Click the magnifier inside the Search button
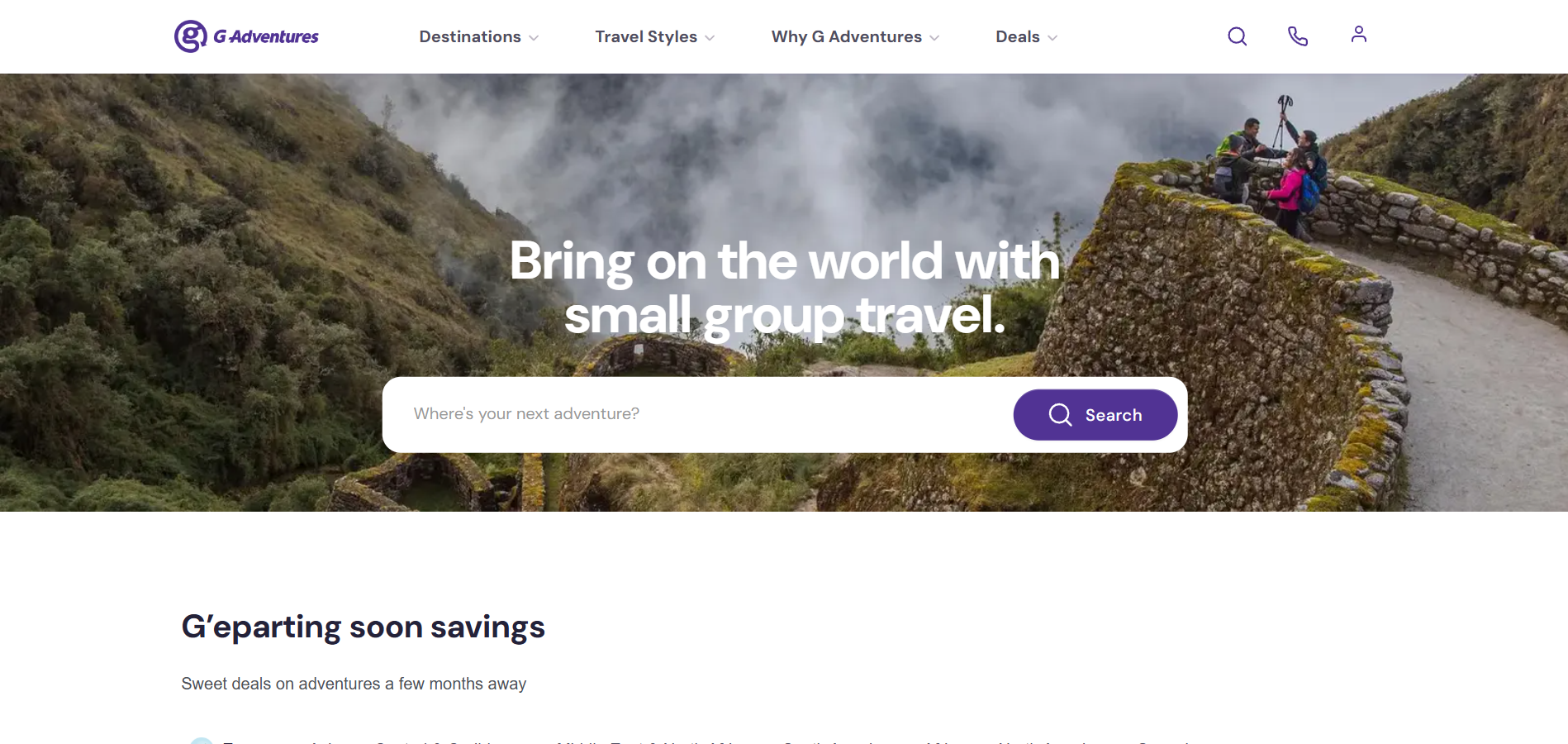The height and width of the screenshot is (744, 1568). (1061, 415)
